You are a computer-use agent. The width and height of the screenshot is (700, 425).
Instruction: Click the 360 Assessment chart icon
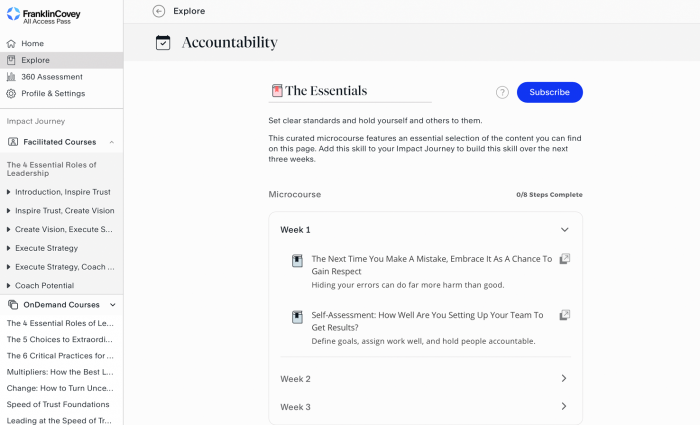(11, 77)
